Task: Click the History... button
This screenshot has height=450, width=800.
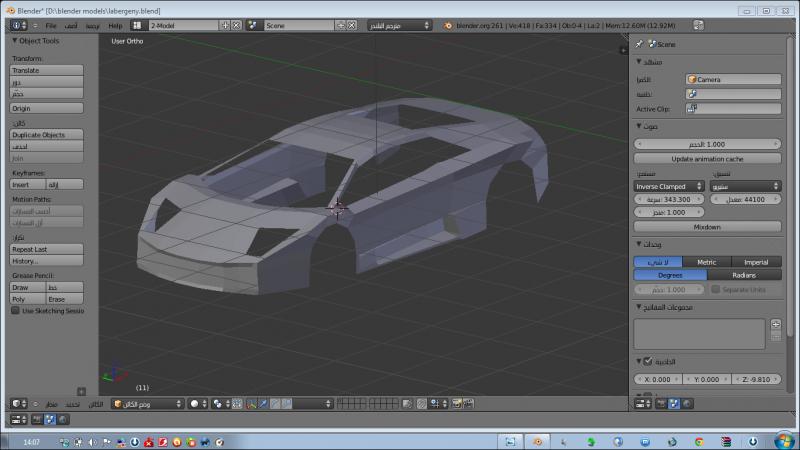Action: pos(46,261)
